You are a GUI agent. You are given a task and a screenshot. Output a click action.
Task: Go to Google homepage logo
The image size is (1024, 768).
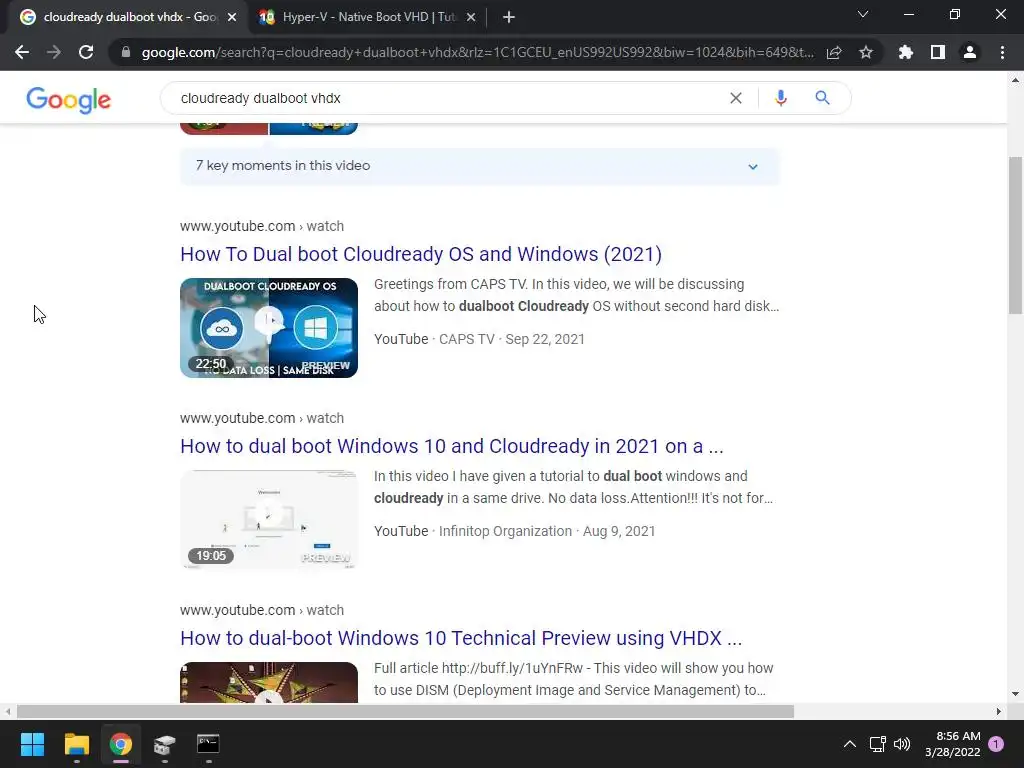coord(69,100)
